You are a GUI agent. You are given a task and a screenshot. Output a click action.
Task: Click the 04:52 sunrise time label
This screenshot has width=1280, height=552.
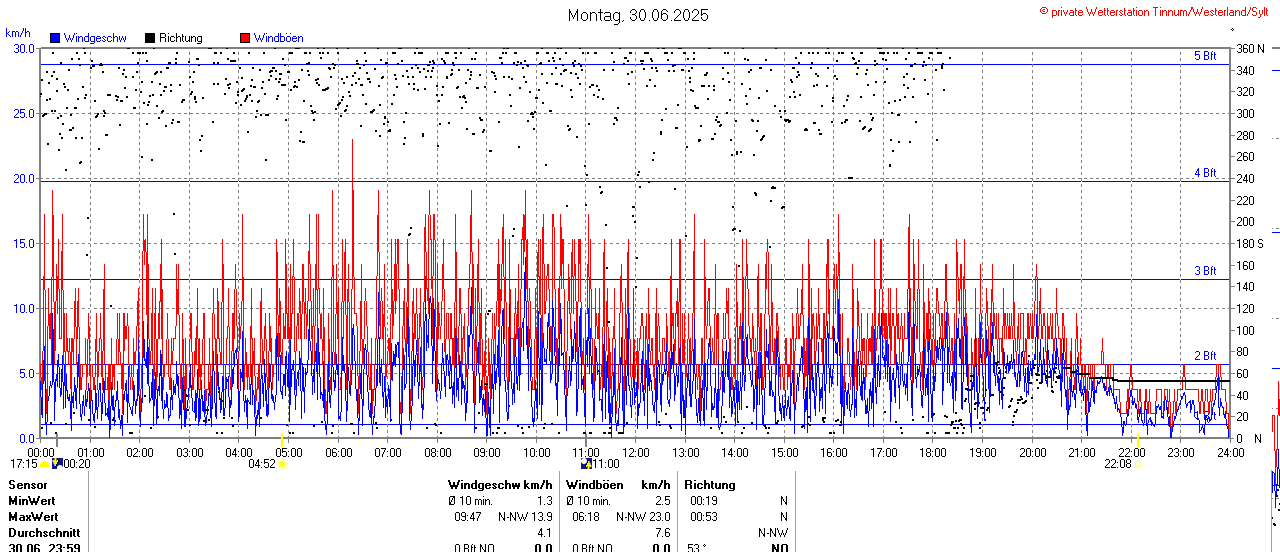pos(262,464)
